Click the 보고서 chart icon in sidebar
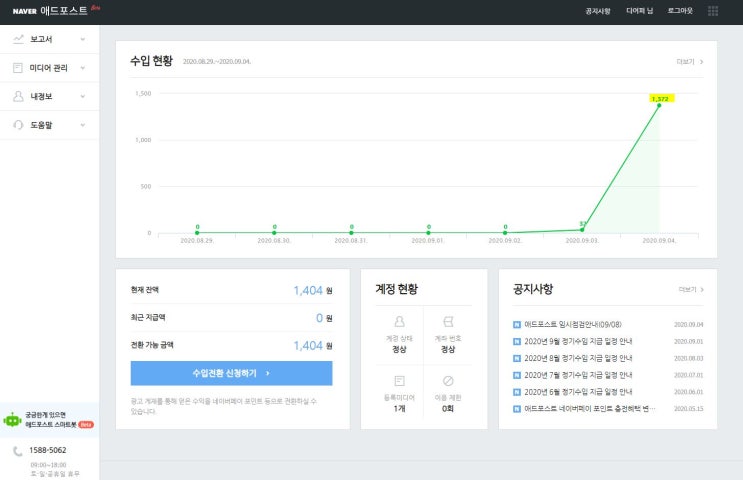This screenshot has width=743, height=480. click(18, 39)
